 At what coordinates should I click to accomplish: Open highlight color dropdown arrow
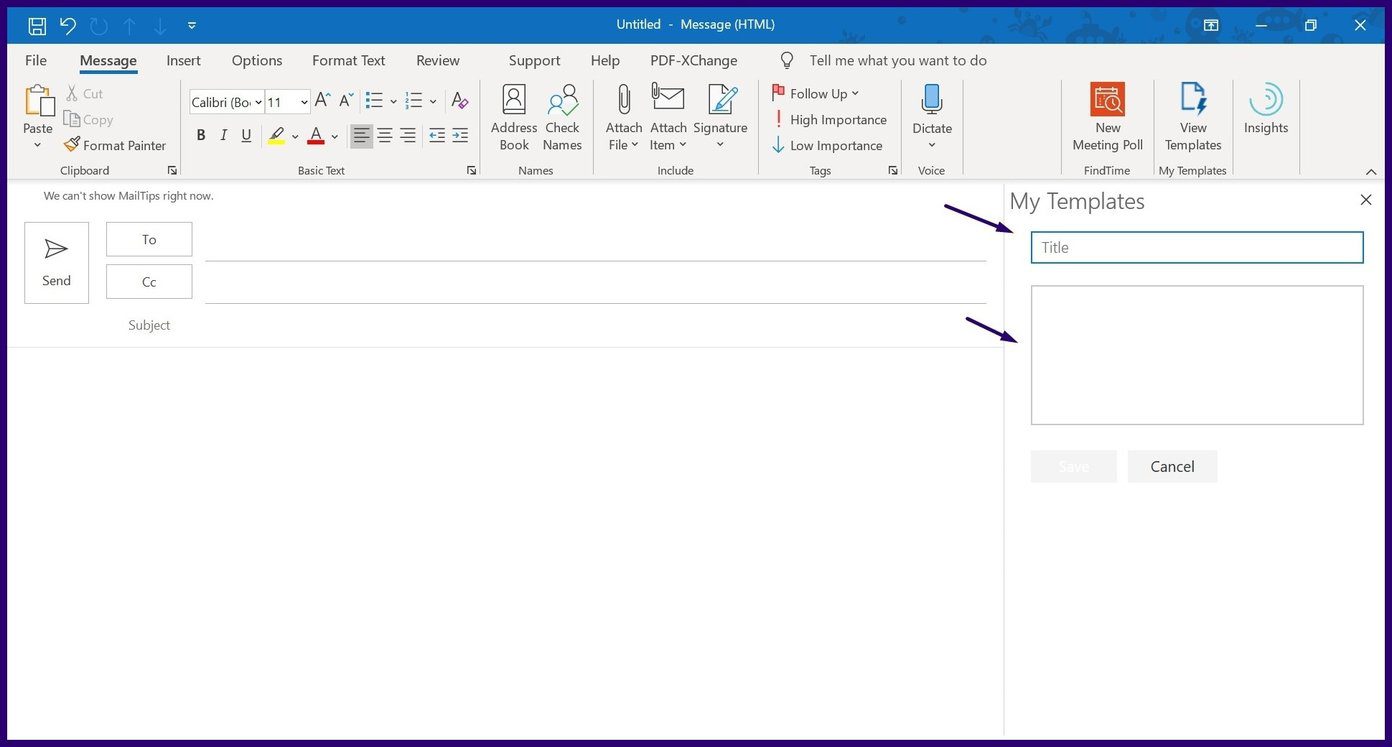[295, 136]
